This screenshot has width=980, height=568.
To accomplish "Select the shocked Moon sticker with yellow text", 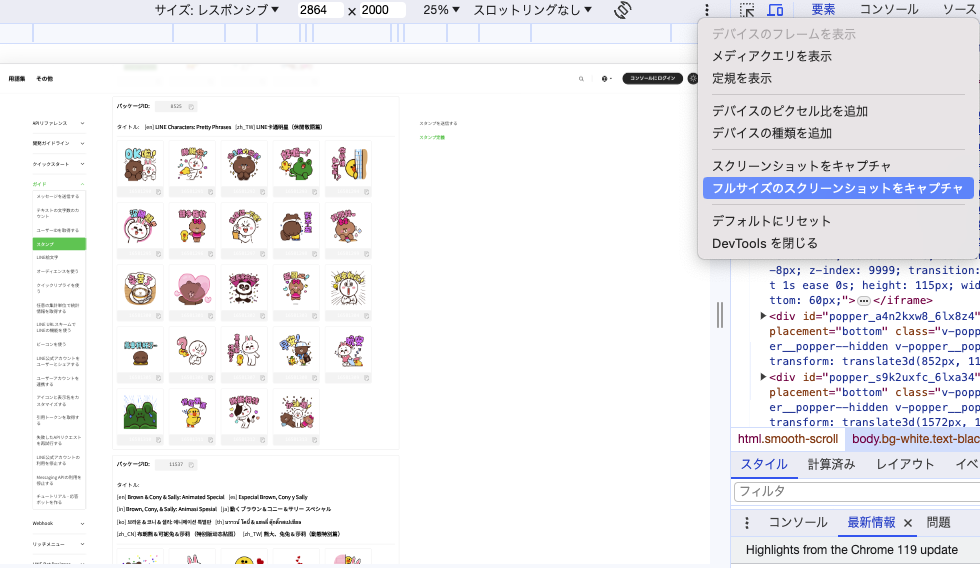I will point(348,287).
